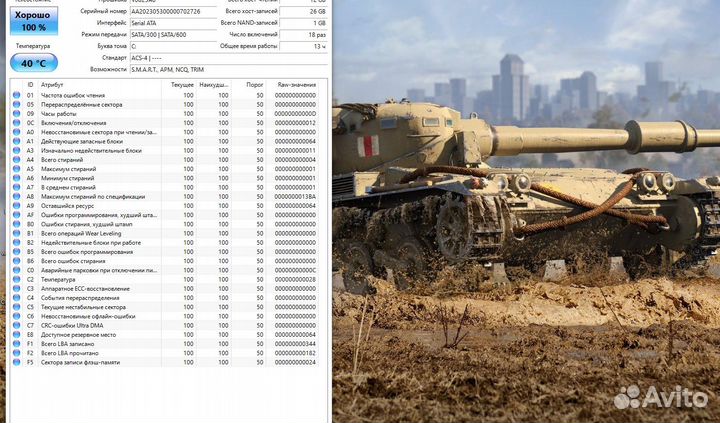720x423 pixels.
Task: Click raw value 000000000344 in row F1
Action: coord(295,344)
